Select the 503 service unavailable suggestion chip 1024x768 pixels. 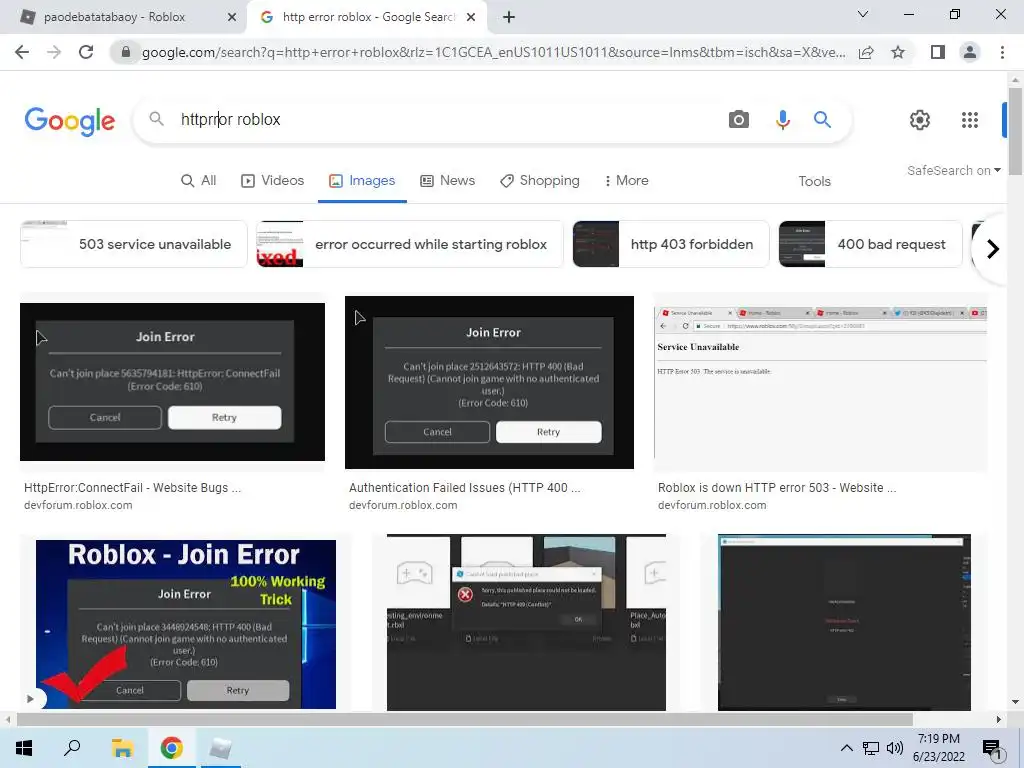point(134,244)
